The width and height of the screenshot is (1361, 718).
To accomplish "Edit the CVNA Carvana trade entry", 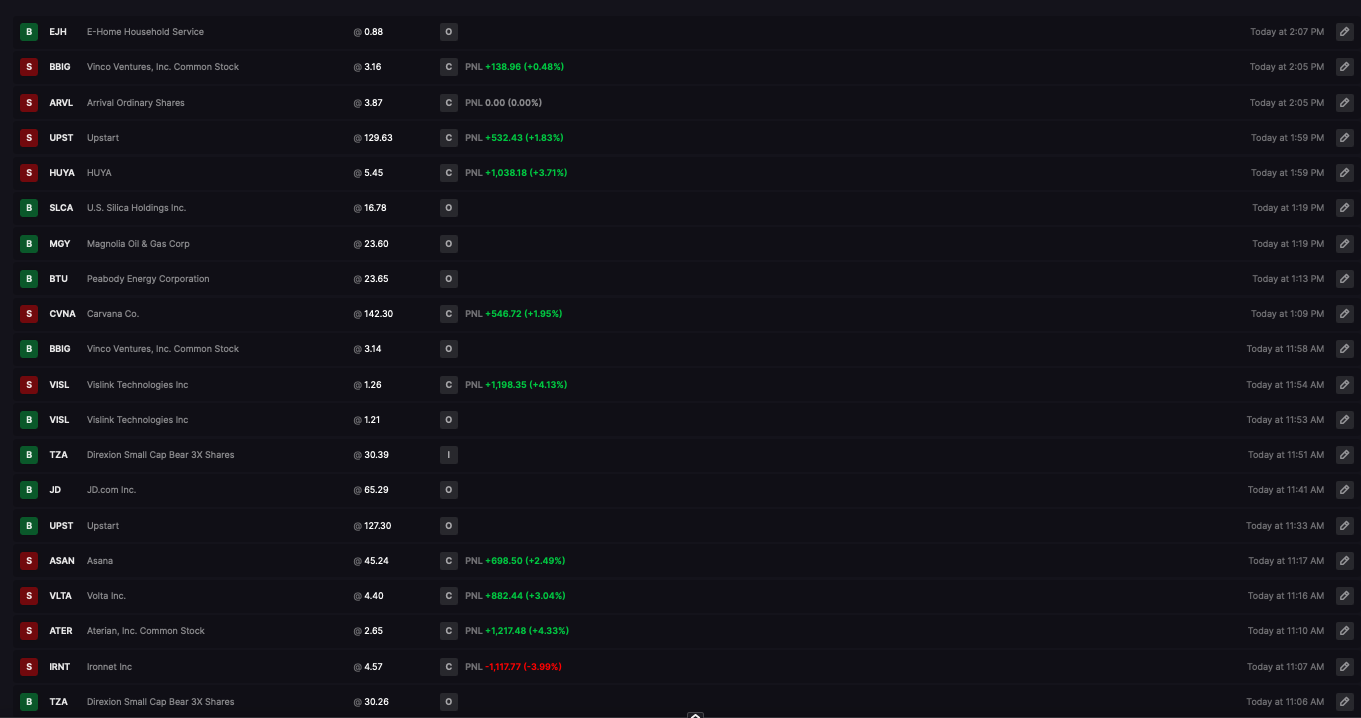I will 1345,314.
